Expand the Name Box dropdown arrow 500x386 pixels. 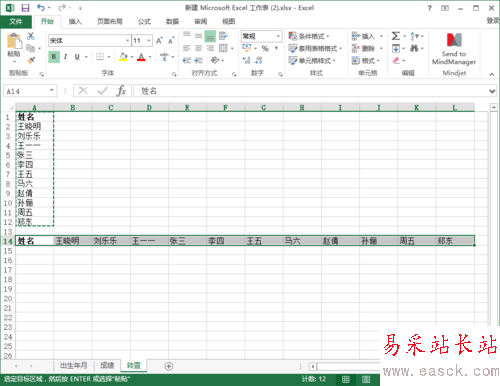(x=52, y=90)
